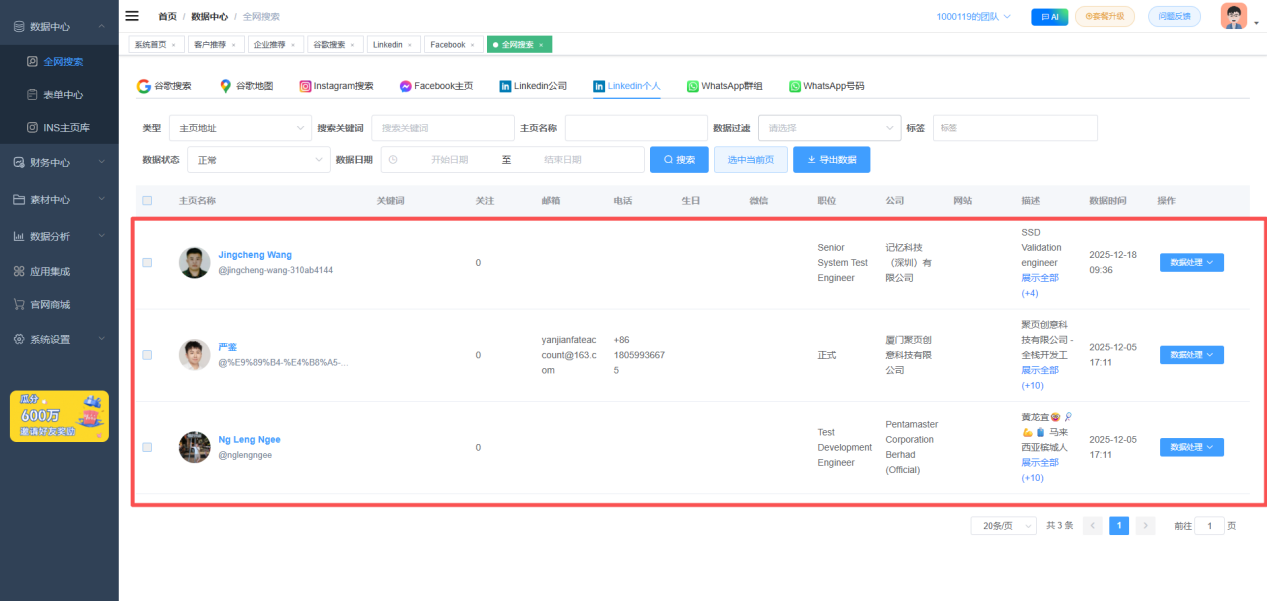Open the WhatsApp groups tab
Image resolution: width=1267 pixels, height=601 pixels.
724,86
